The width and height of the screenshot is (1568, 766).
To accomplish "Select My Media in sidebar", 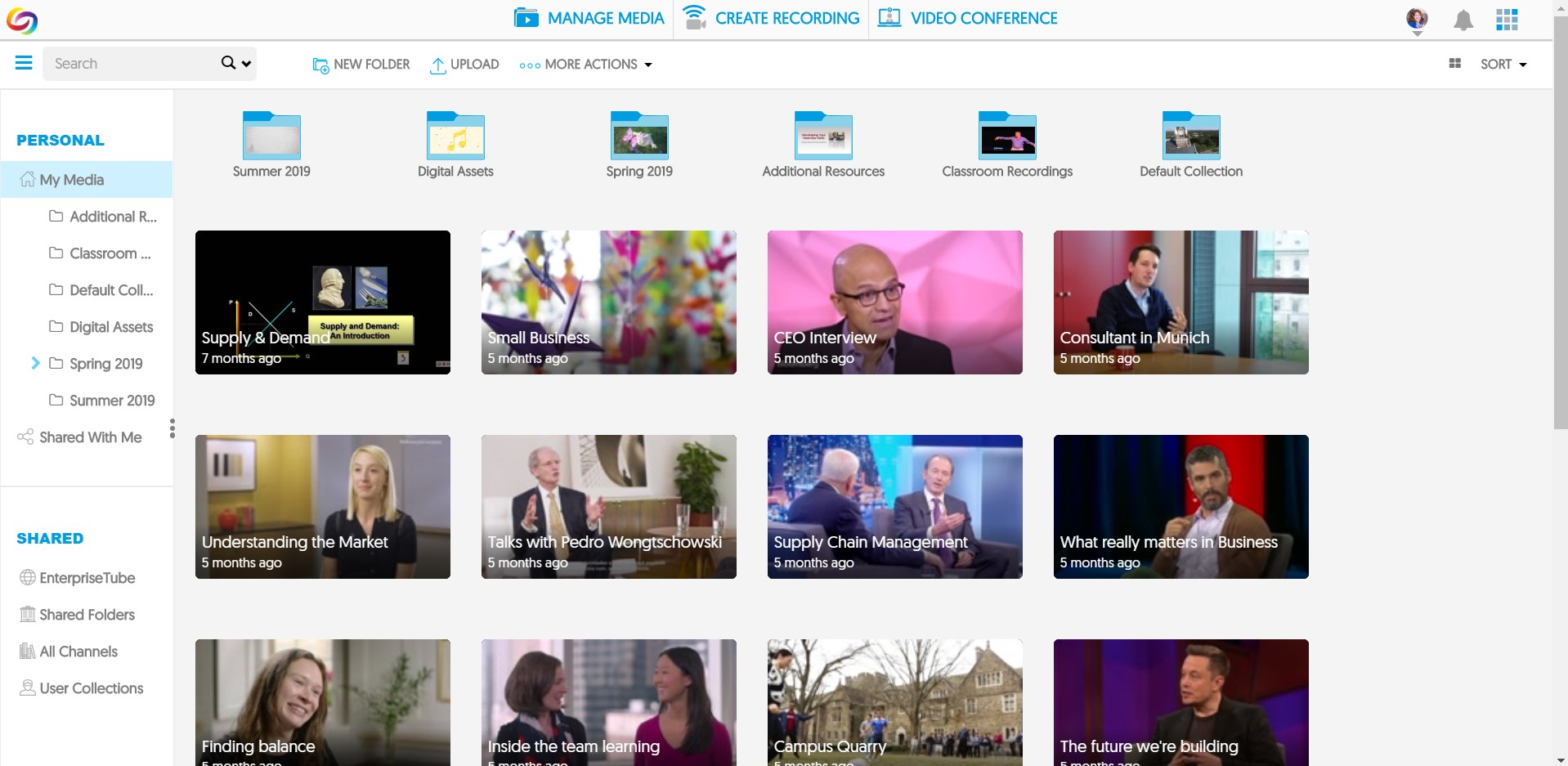I will tap(86, 180).
